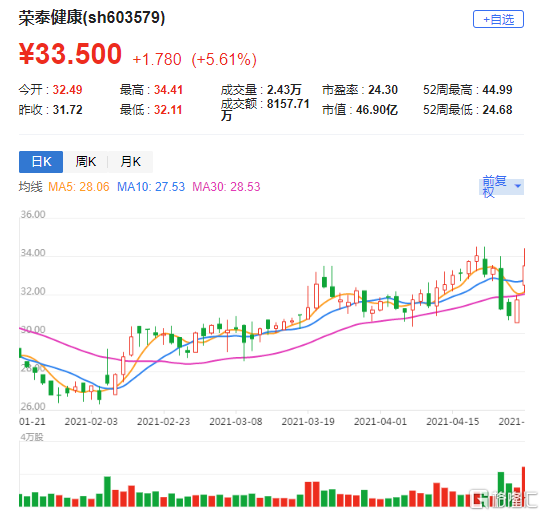The image size is (544, 516).
Task: Click the 52周最高 value 44.99
Action: (x=497, y=90)
